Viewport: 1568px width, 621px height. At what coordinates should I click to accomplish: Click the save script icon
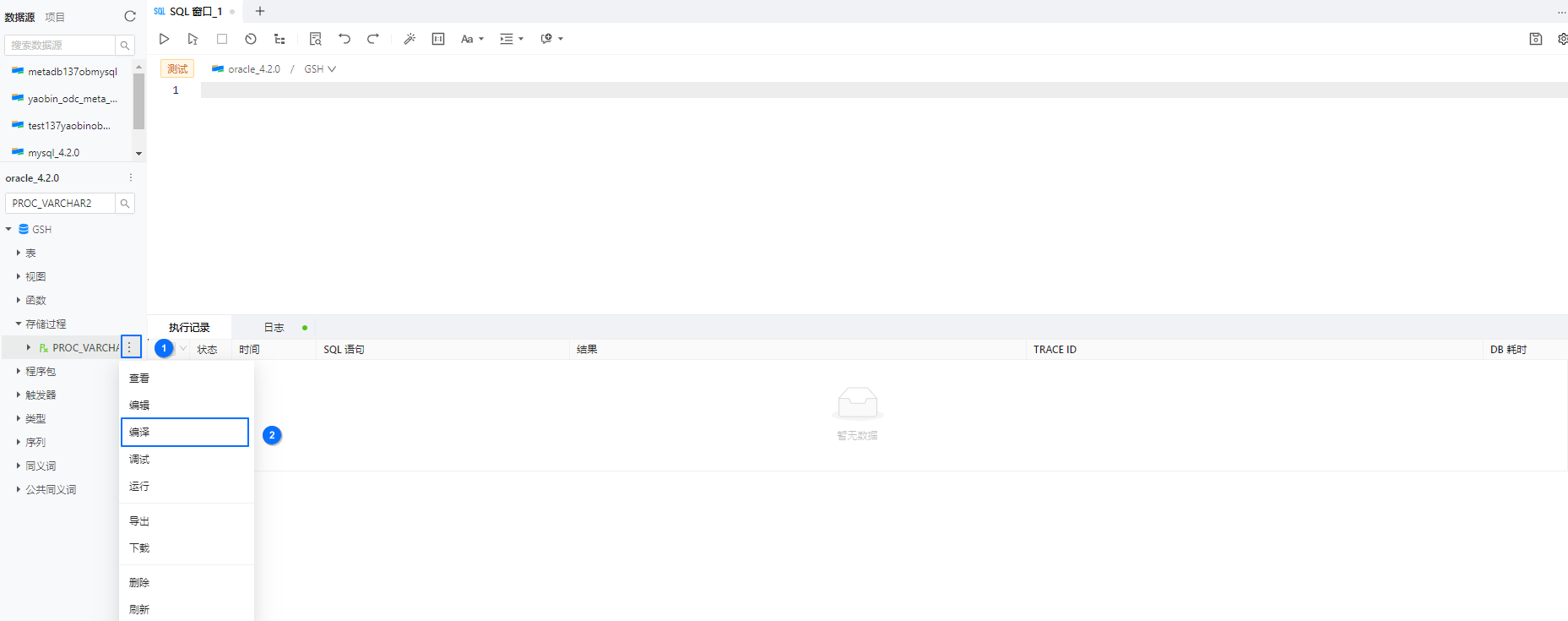click(1536, 39)
